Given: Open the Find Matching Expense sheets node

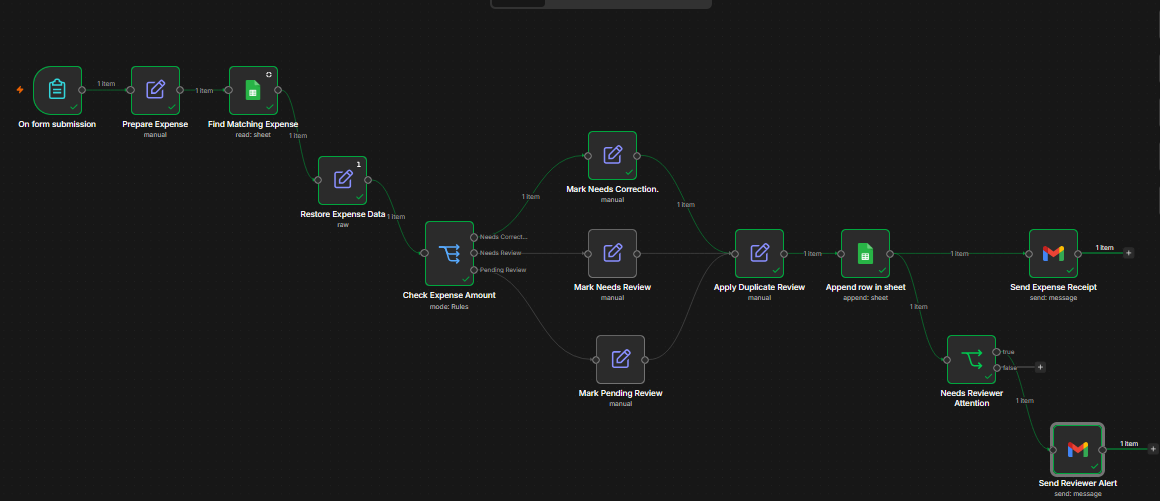Looking at the screenshot, I should pos(253,90).
